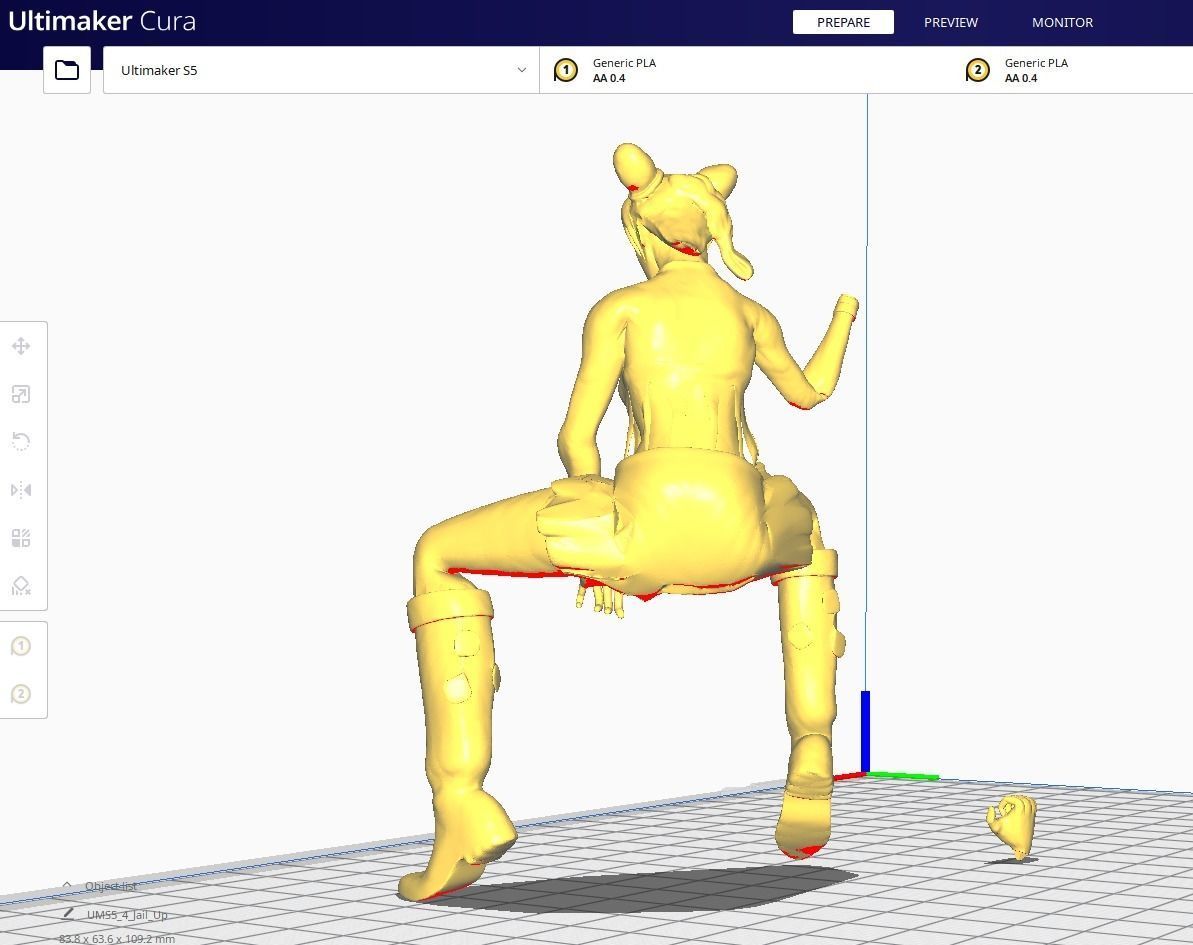Select the small hand model
Viewport: 1193px width, 945px height.
coord(1012,826)
